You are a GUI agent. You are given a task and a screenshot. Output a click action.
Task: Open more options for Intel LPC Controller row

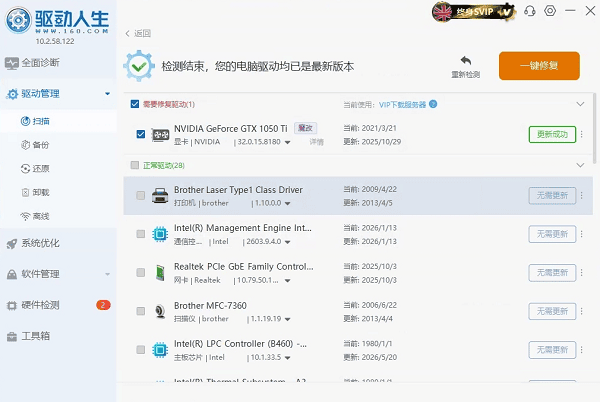tap(582, 350)
